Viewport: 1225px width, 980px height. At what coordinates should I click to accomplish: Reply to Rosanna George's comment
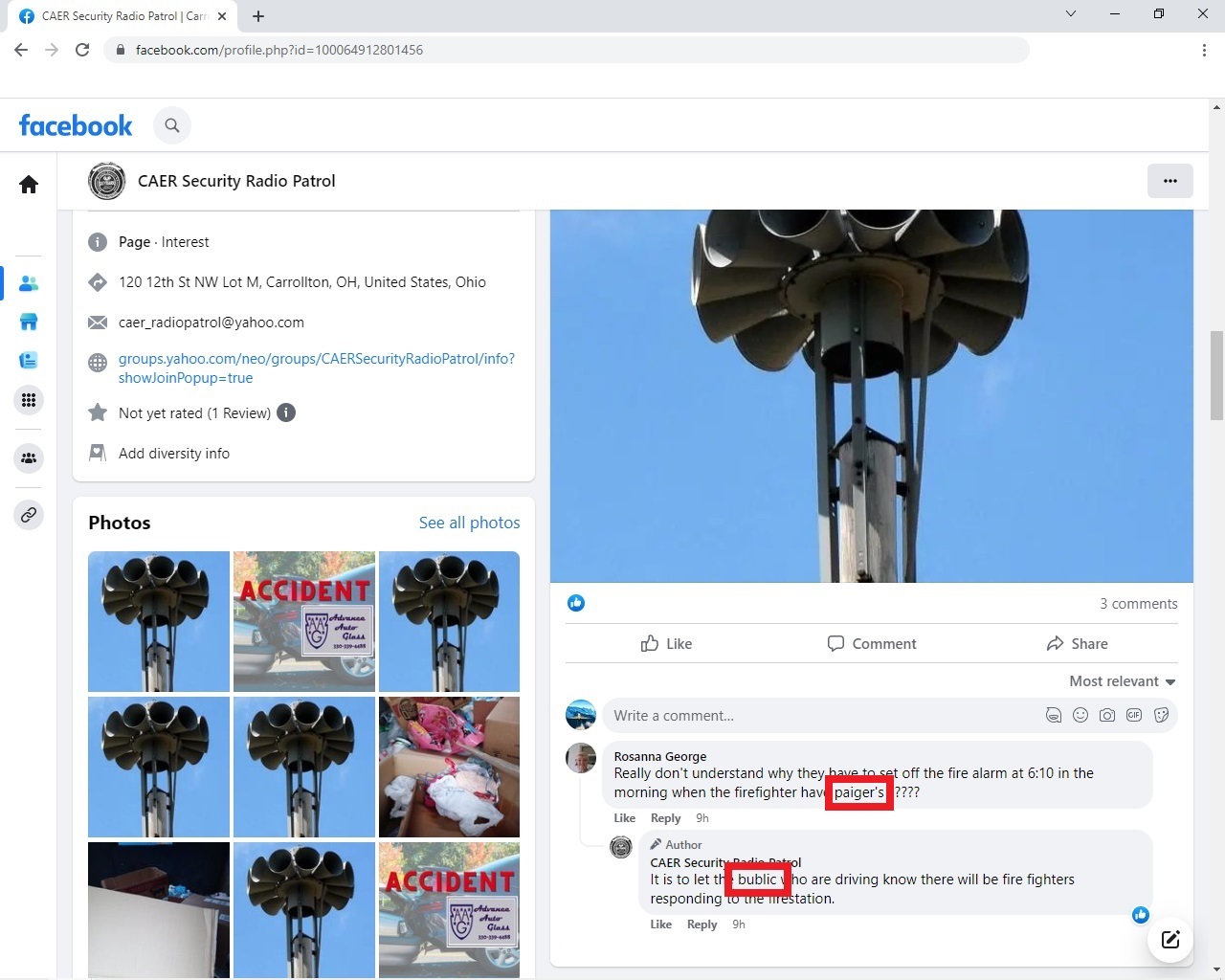[x=666, y=818]
